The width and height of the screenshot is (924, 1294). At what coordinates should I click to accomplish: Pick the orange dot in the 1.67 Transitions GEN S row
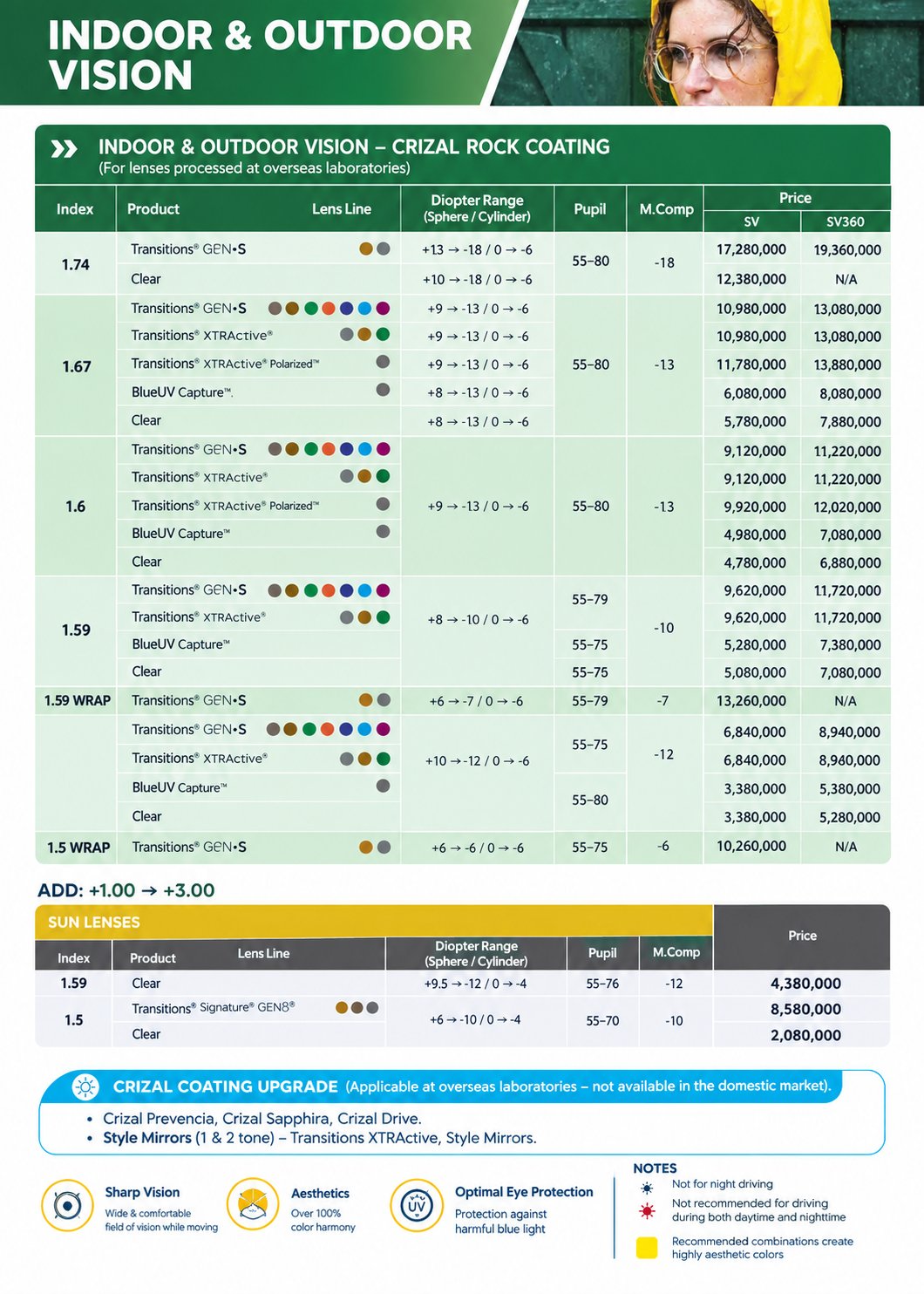coord(329,308)
